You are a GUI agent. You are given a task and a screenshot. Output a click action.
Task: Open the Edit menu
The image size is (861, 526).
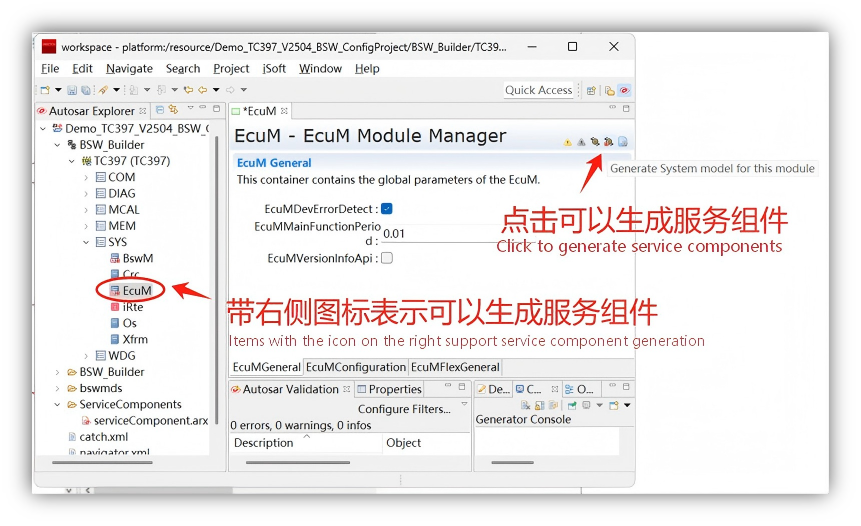point(82,69)
